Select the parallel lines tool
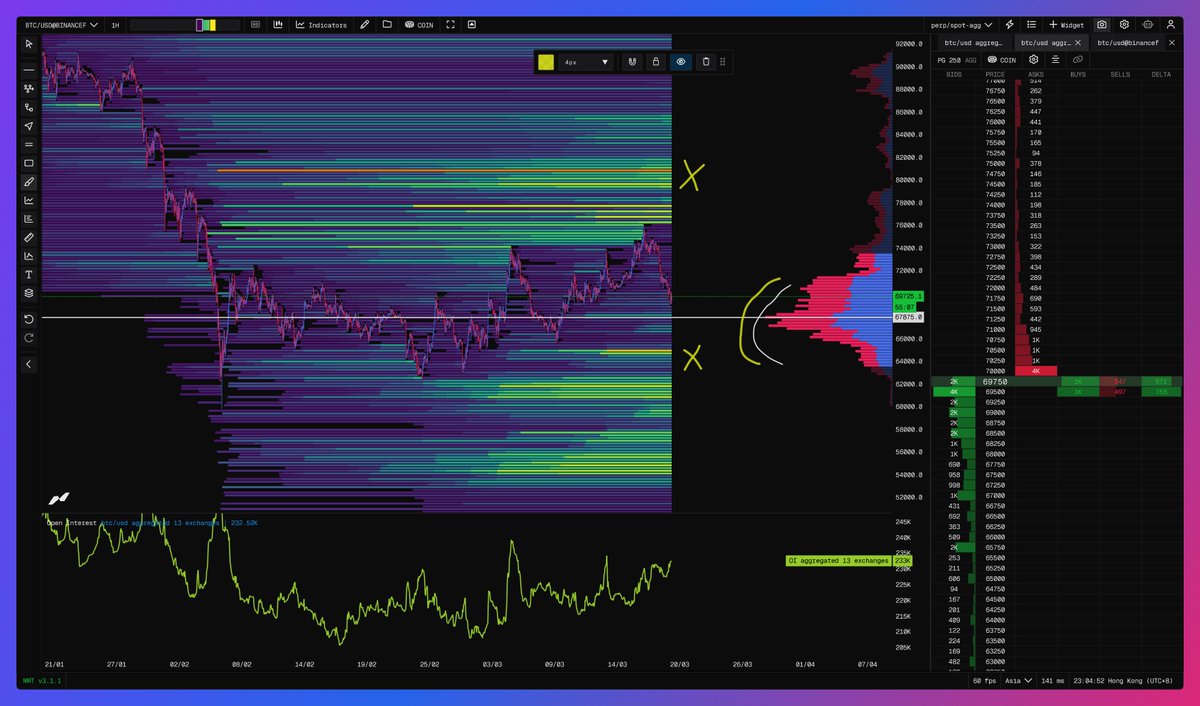The image size is (1200, 706). (x=29, y=144)
